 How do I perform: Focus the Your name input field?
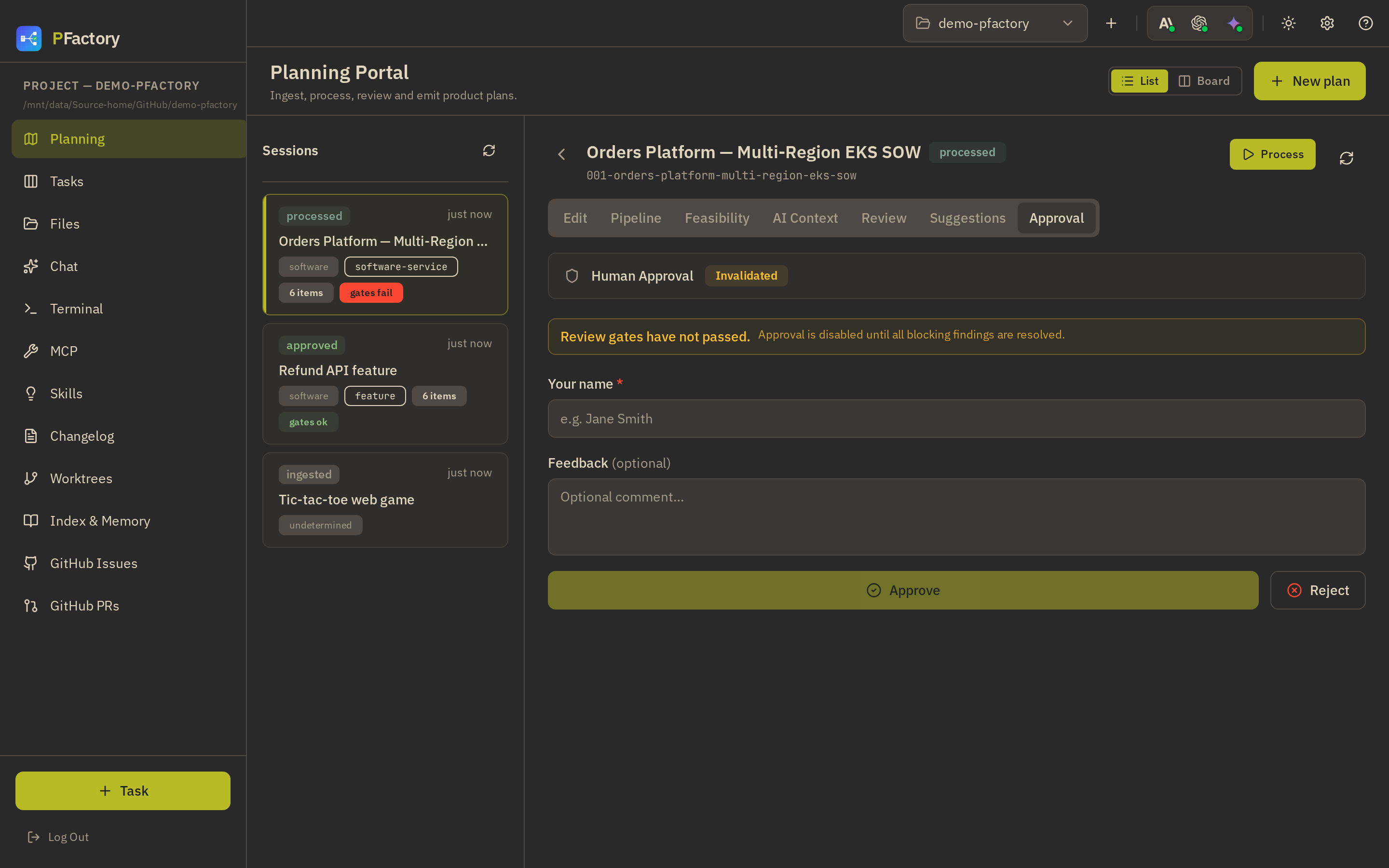(x=956, y=419)
